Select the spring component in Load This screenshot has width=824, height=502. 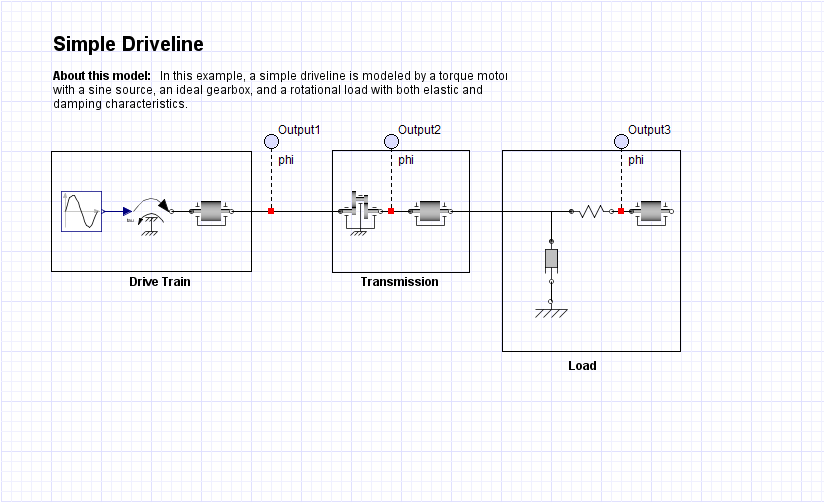591,211
